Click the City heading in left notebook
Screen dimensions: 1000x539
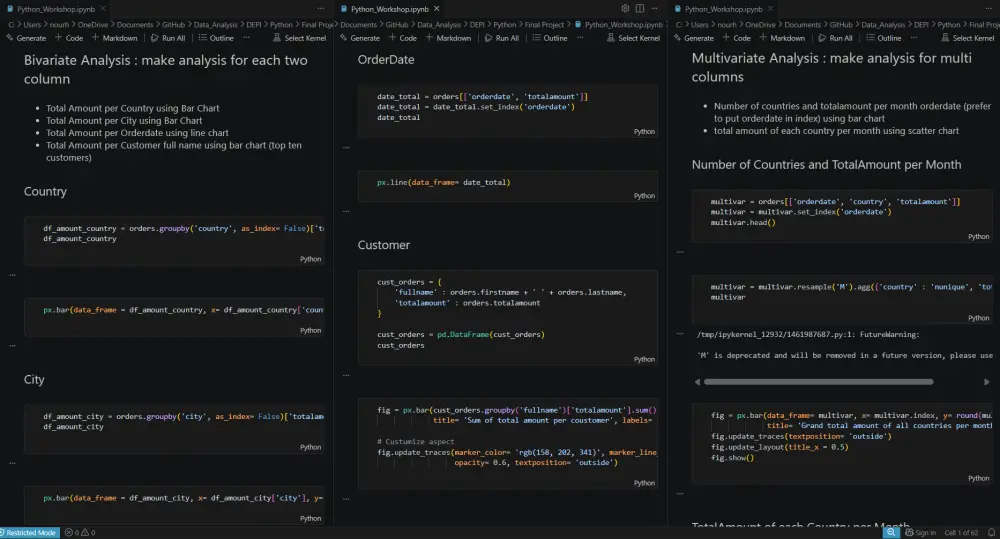point(34,380)
